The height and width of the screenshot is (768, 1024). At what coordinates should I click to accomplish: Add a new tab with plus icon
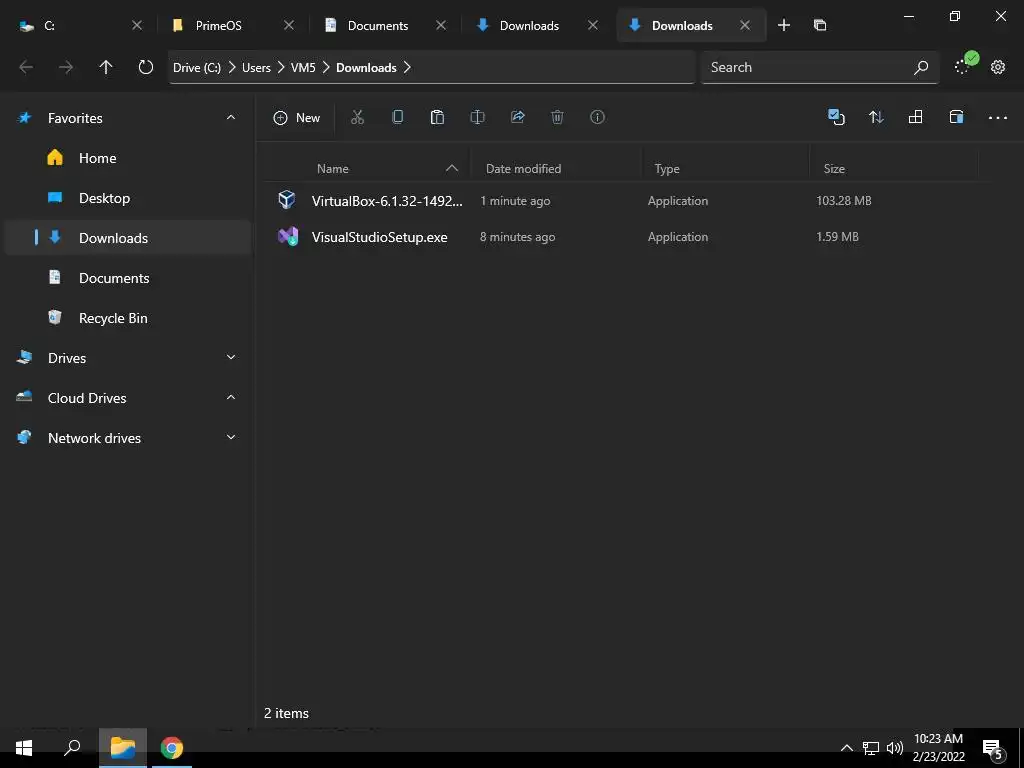click(784, 25)
